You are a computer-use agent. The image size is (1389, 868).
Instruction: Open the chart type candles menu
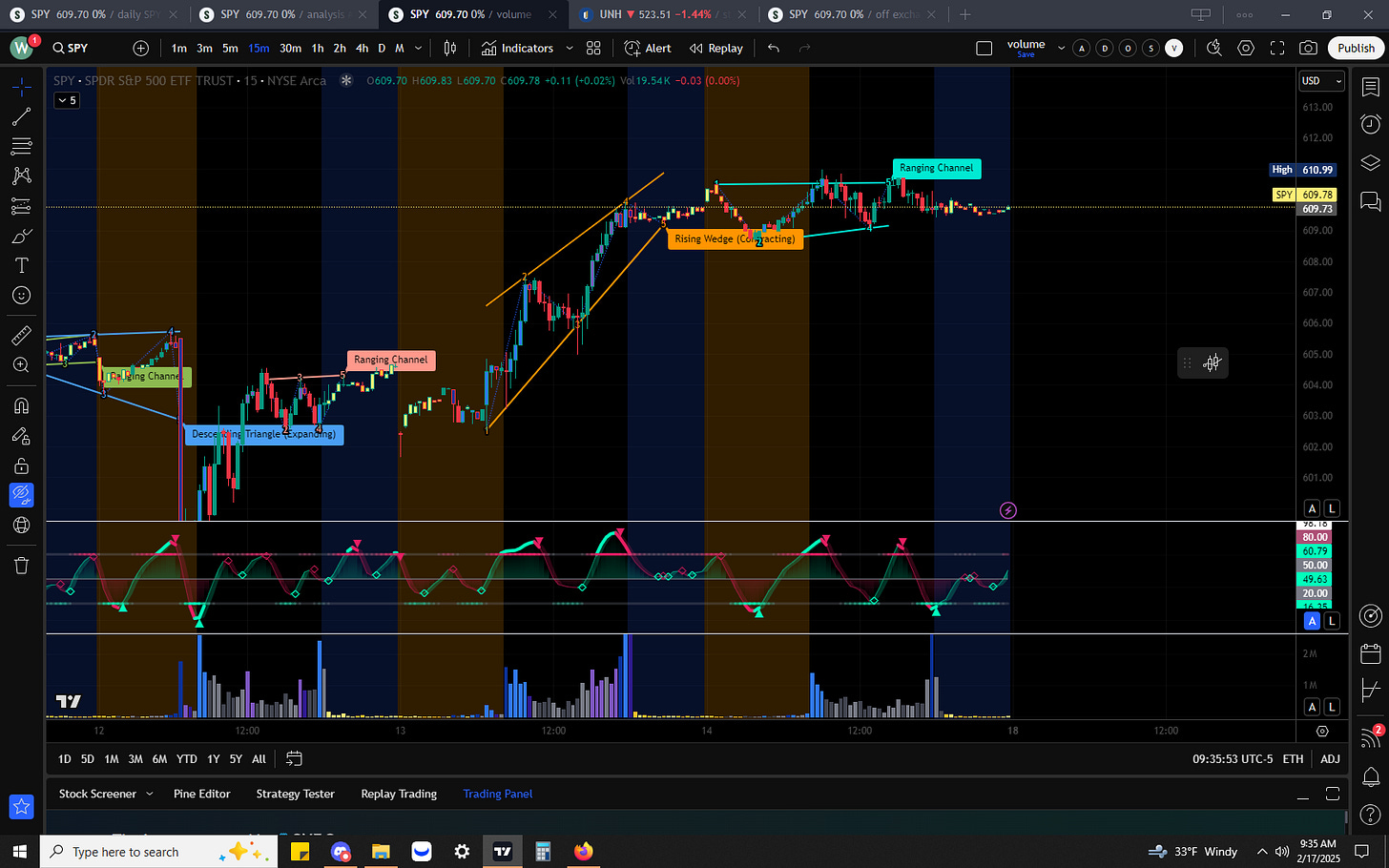click(x=450, y=48)
